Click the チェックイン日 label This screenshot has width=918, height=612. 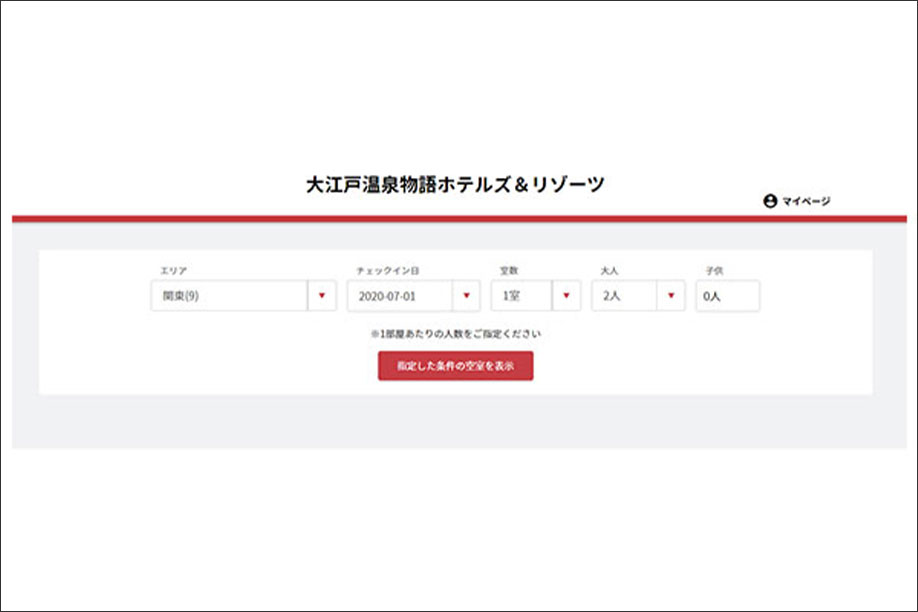tap(388, 271)
